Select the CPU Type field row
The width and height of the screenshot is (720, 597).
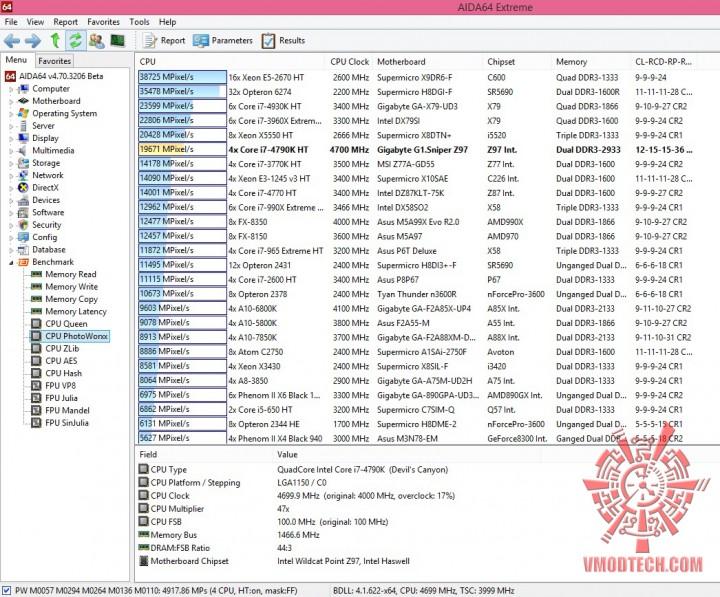pyautogui.click(x=294, y=470)
